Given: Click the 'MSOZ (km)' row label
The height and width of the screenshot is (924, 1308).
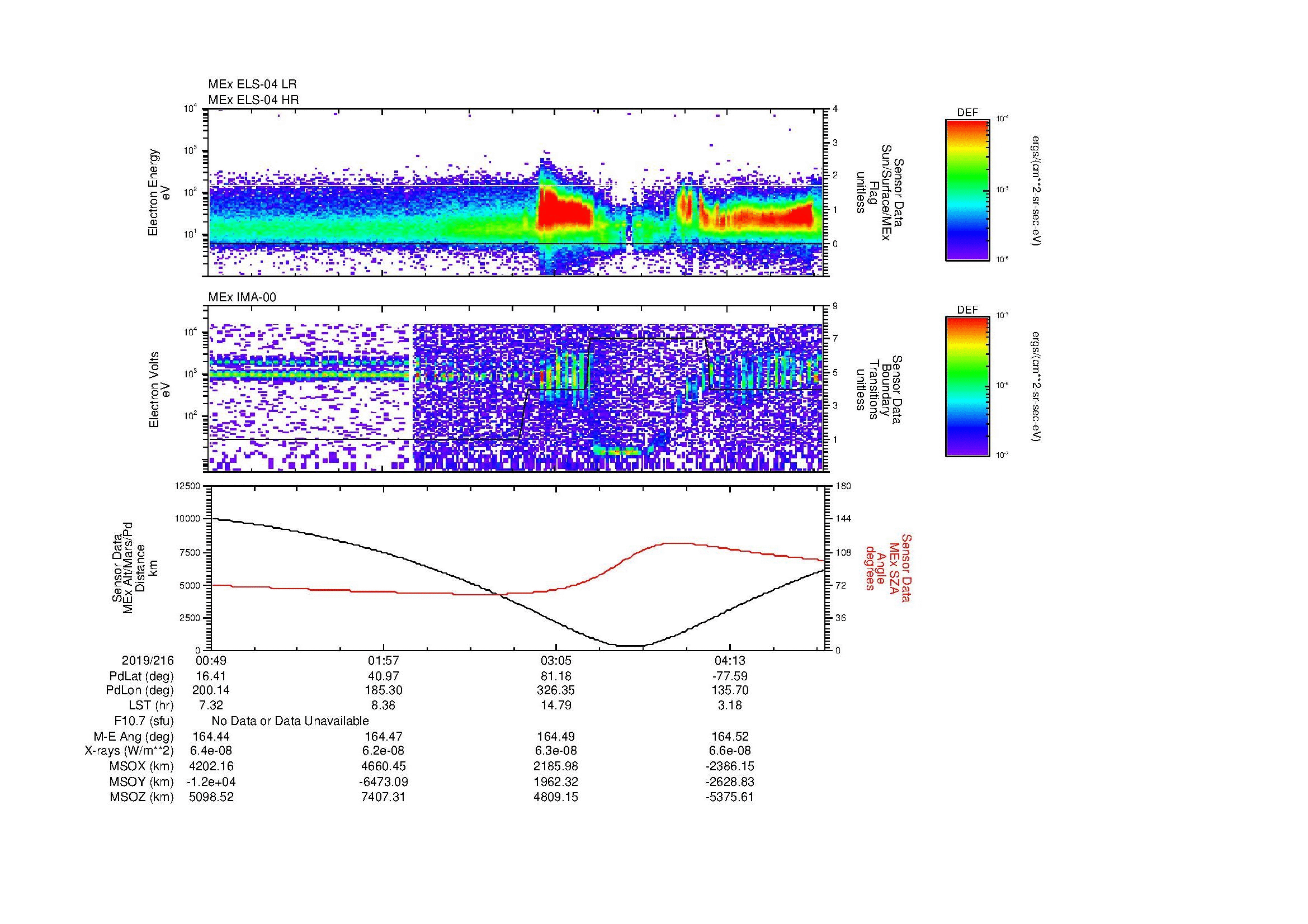Looking at the screenshot, I should tap(141, 797).
